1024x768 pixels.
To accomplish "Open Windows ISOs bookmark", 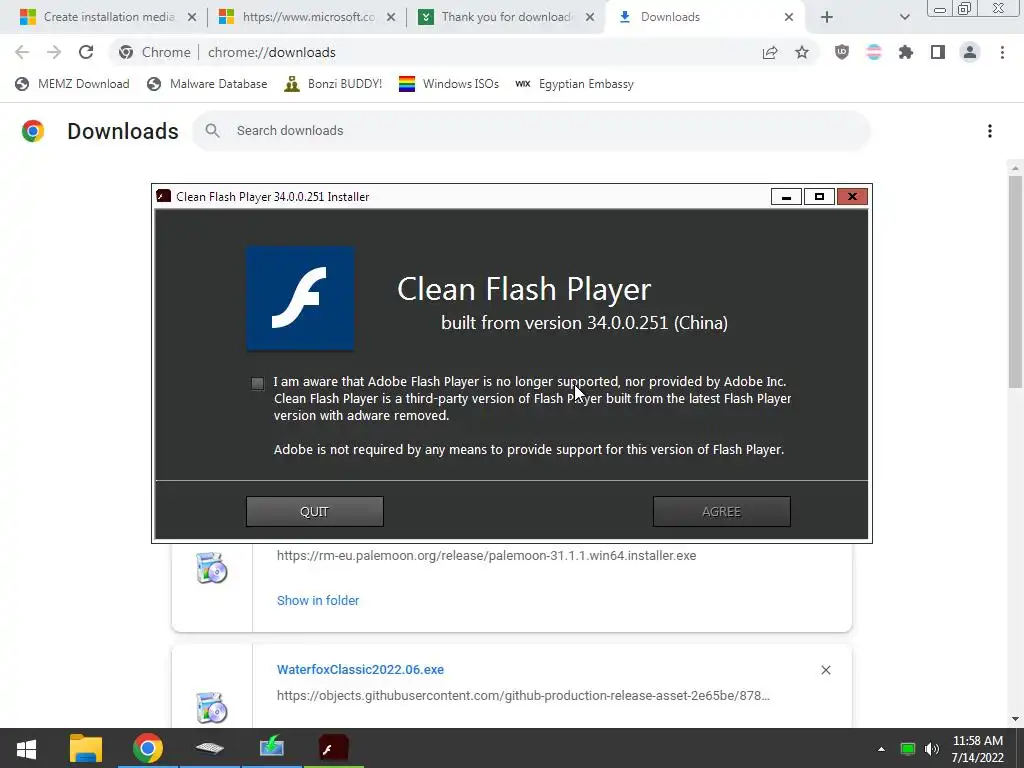I will coord(449,84).
